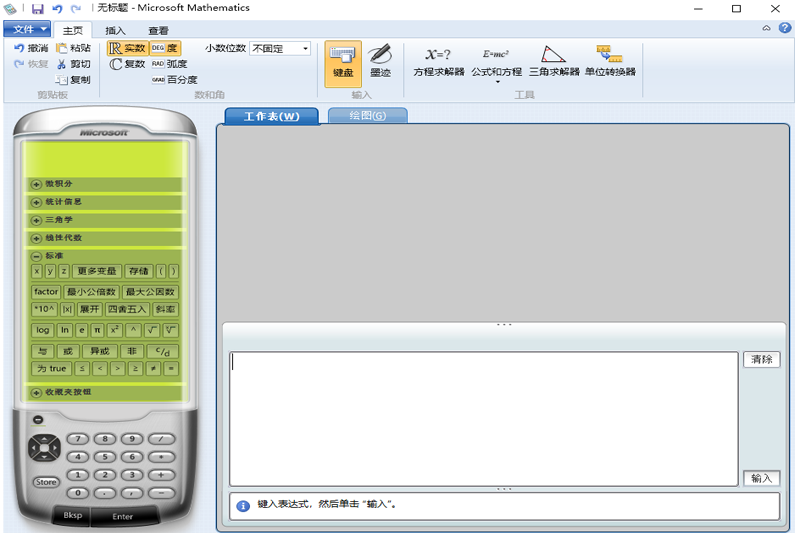Viewport: 800px width, 533px height.
Task: Click the 输入 enter button
Action: (761, 478)
